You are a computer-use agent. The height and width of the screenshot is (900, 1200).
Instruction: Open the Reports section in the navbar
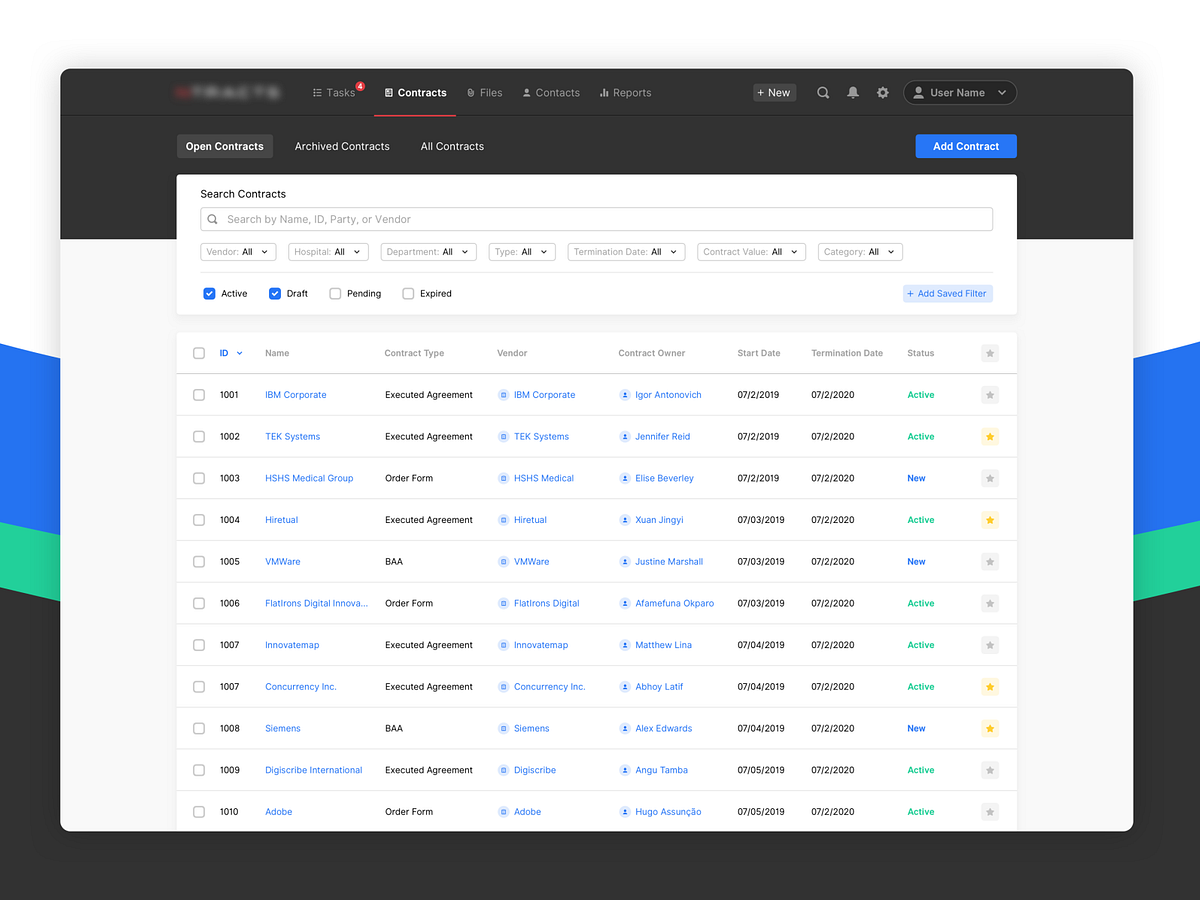point(625,92)
